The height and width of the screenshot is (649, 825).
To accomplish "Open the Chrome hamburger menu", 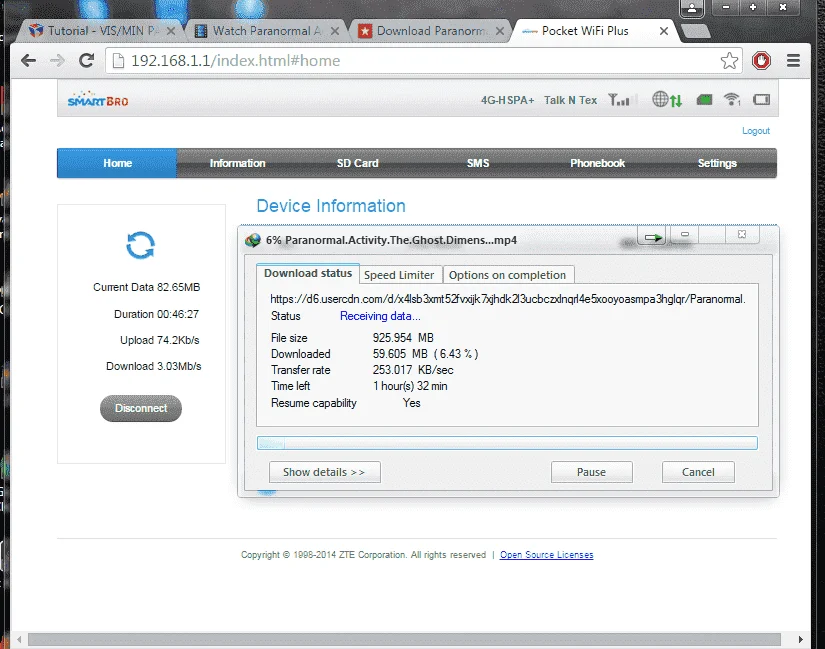I will (793, 61).
